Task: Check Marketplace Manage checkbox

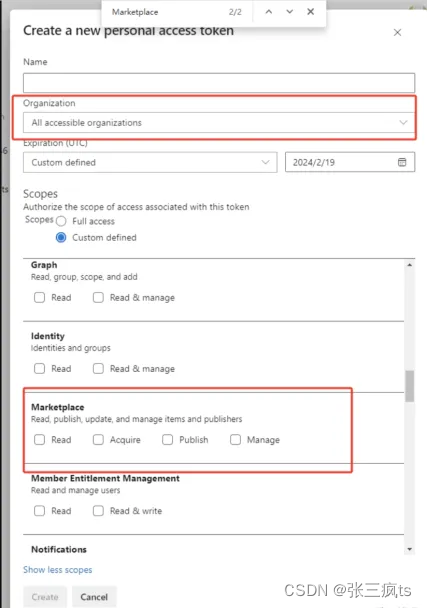Action: 235,440
